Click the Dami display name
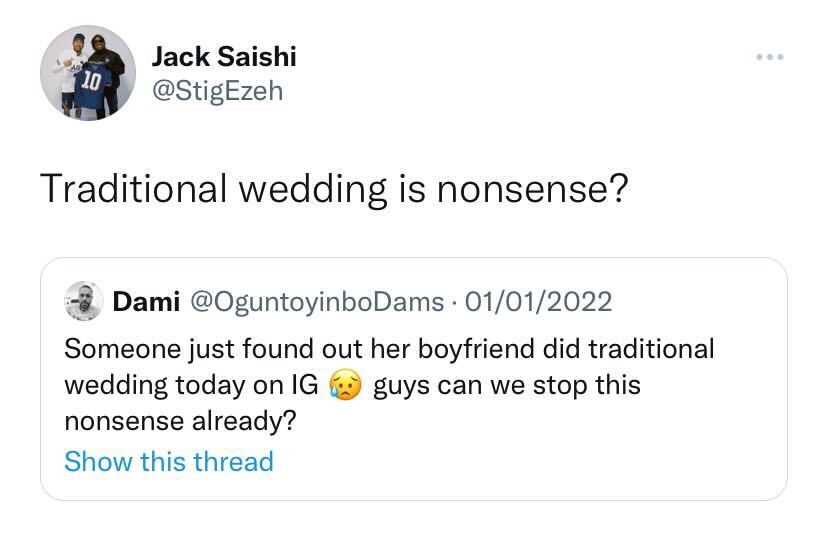828x536 pixels. pyautogui.click(x=145, y=300)
